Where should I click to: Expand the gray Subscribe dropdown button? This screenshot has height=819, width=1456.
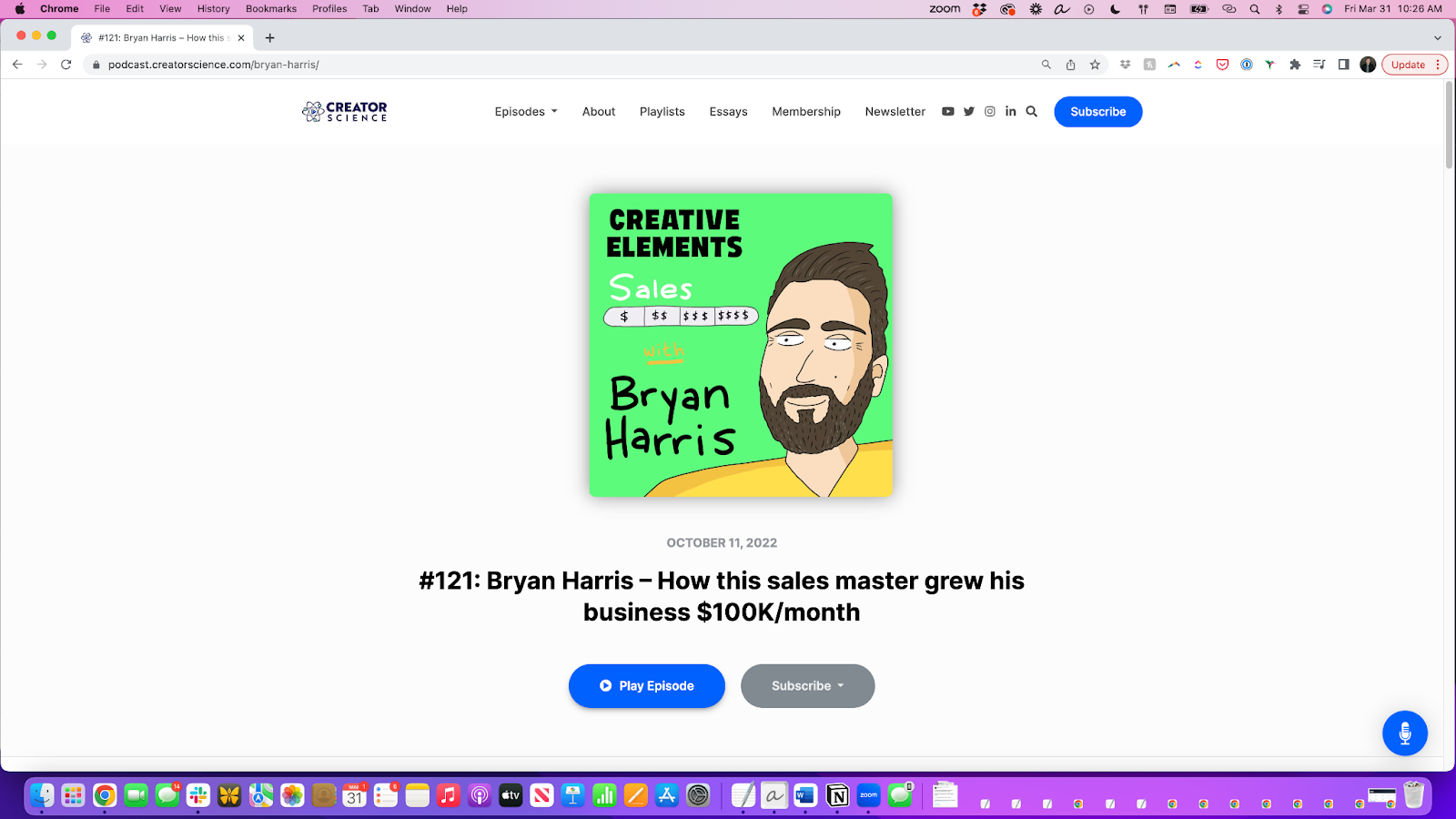pos(808,686)
